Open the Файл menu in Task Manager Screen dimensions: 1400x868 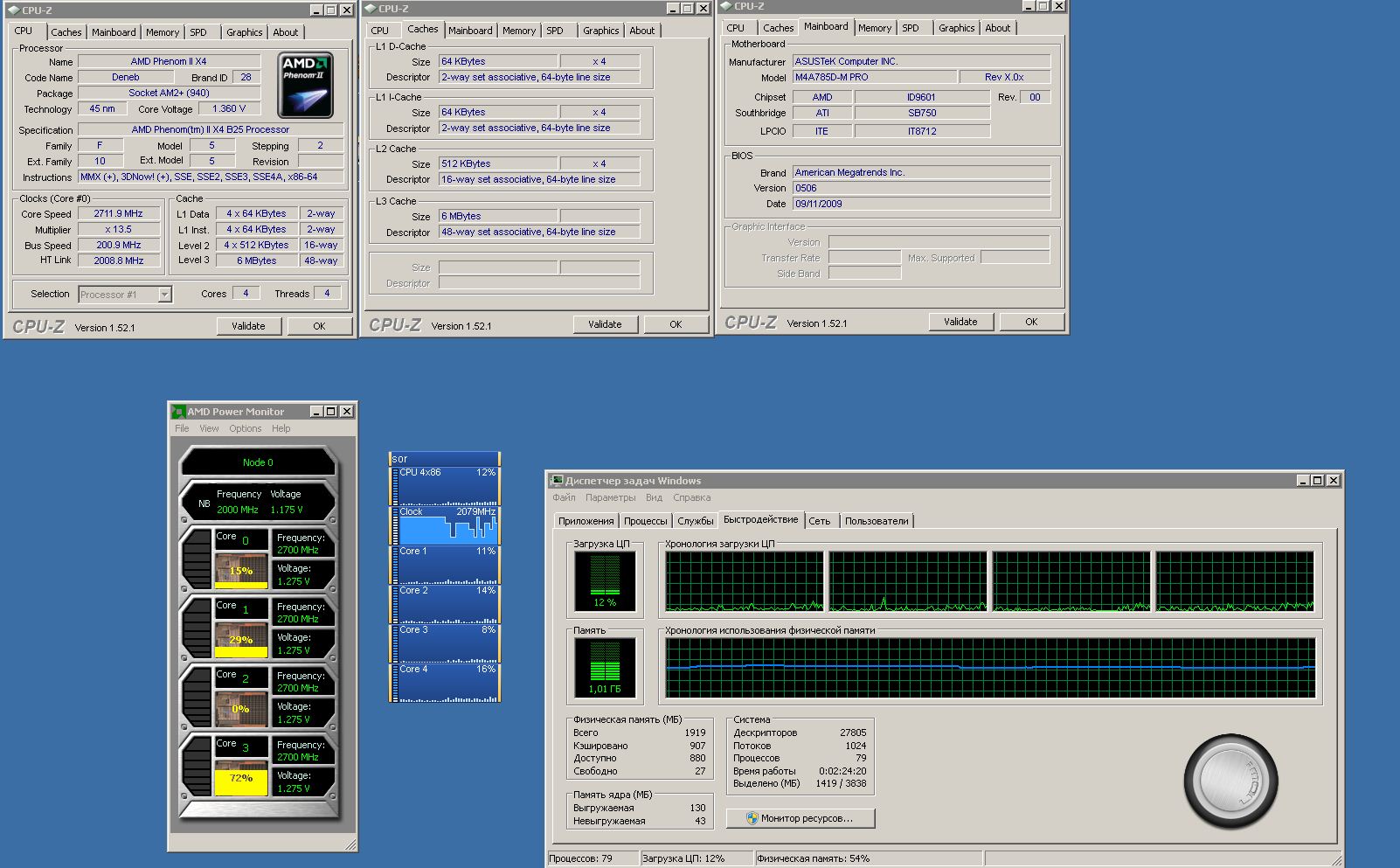564,497
